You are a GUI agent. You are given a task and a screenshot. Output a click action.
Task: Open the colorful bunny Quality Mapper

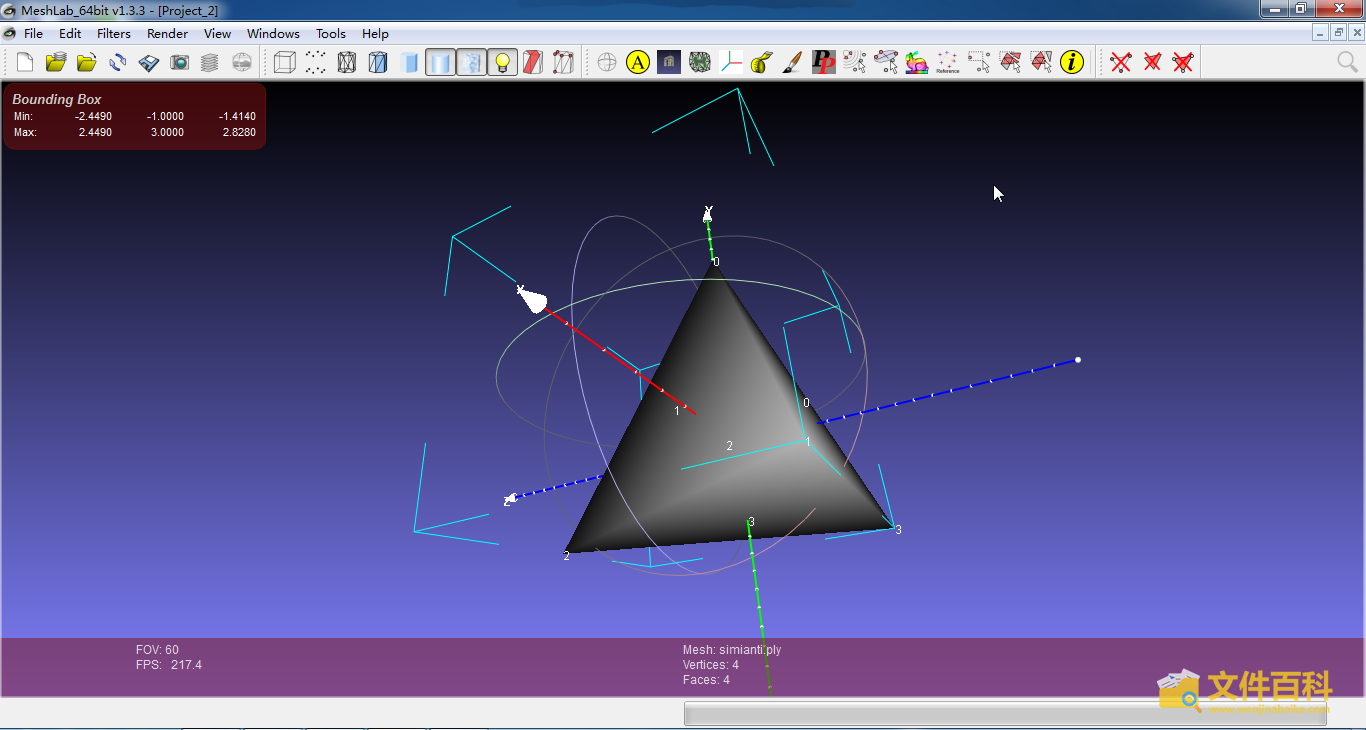pyautogui.click(x=917, y=63)
